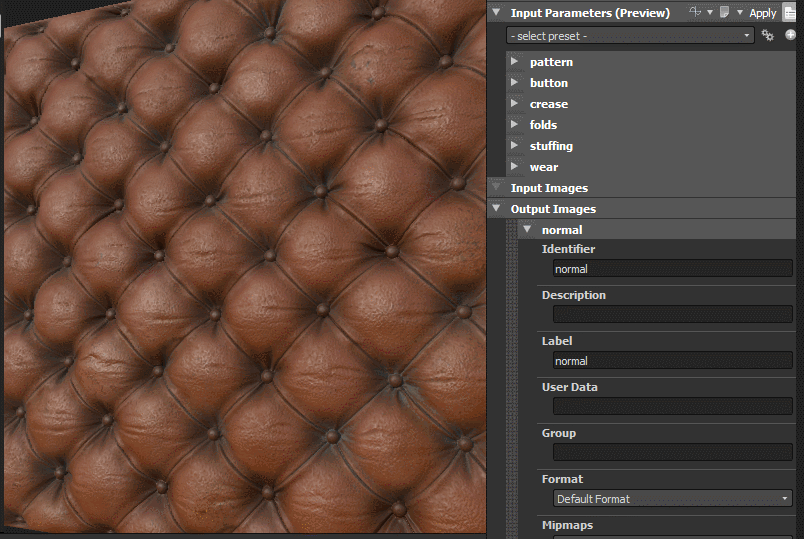Screen dimensions: 804x539
Task: Select the pattern group label
Action: pos(551,62)
